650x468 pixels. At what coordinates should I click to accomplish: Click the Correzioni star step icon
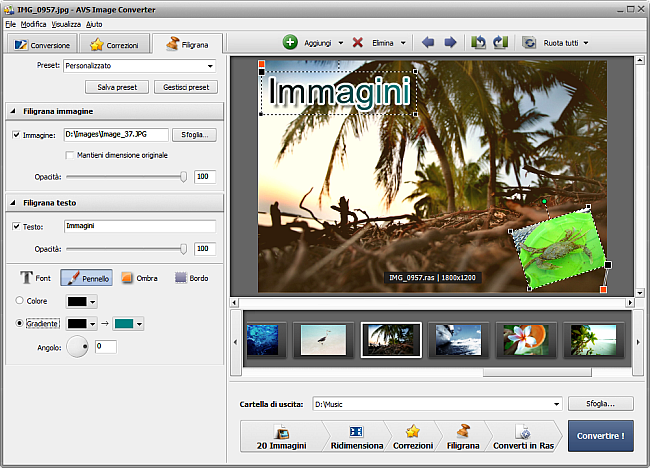click(413, 431)
